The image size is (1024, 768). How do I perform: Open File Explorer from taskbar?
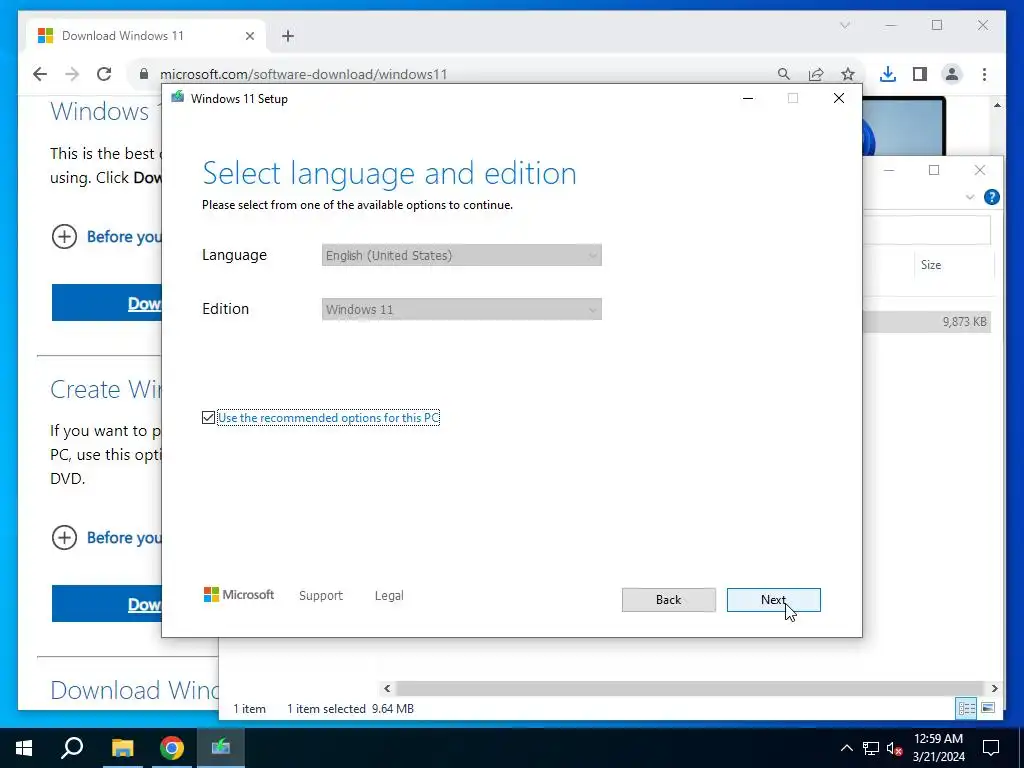(122, 747)
